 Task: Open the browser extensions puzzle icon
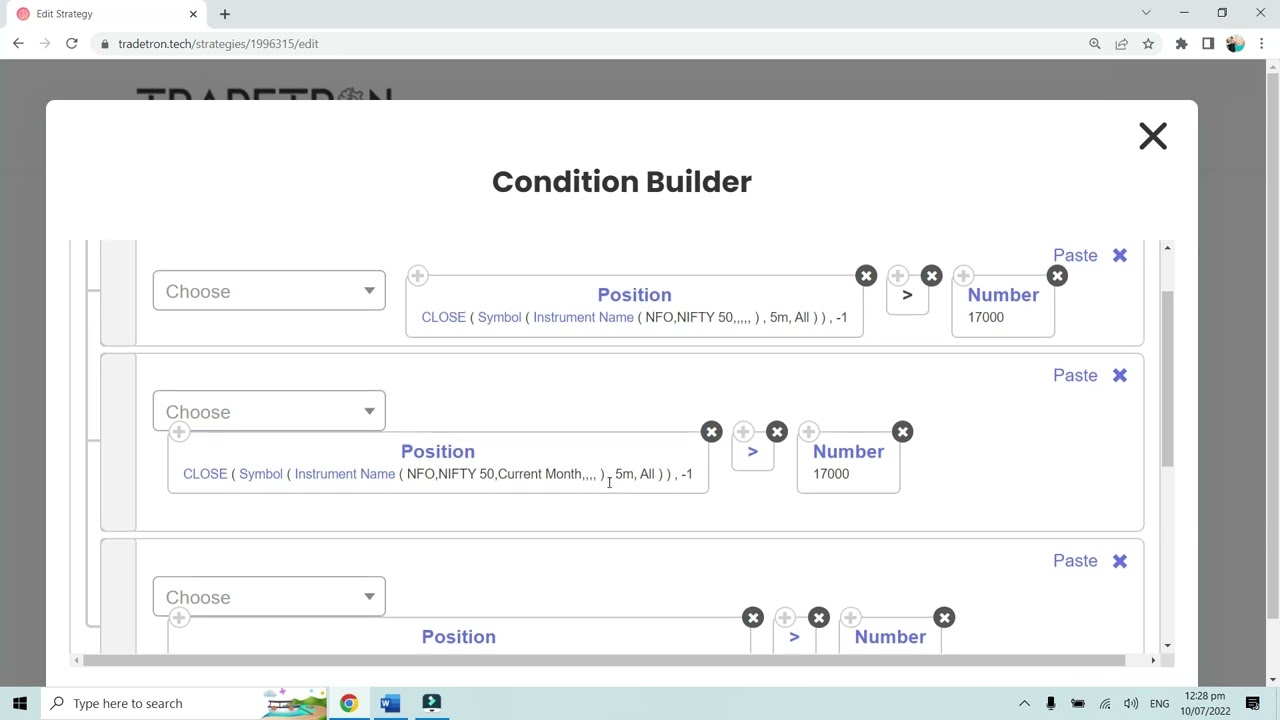tap(1181, 44)
